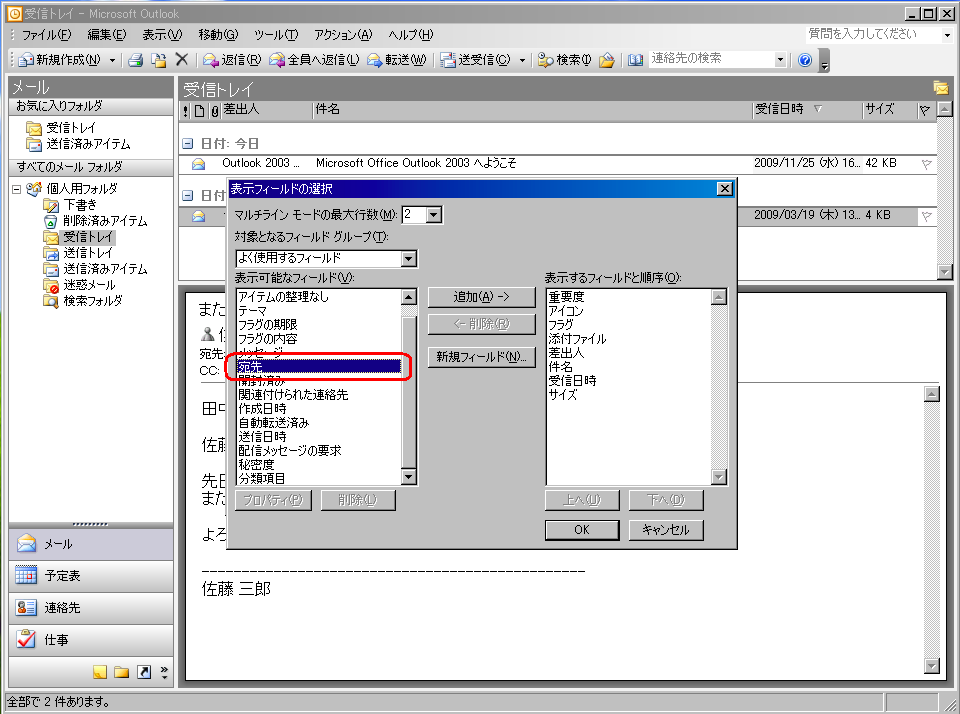This screenshot has width=960, height=714.
Task: Click the Address Book toolbar icon
Action: pos(635,59)
